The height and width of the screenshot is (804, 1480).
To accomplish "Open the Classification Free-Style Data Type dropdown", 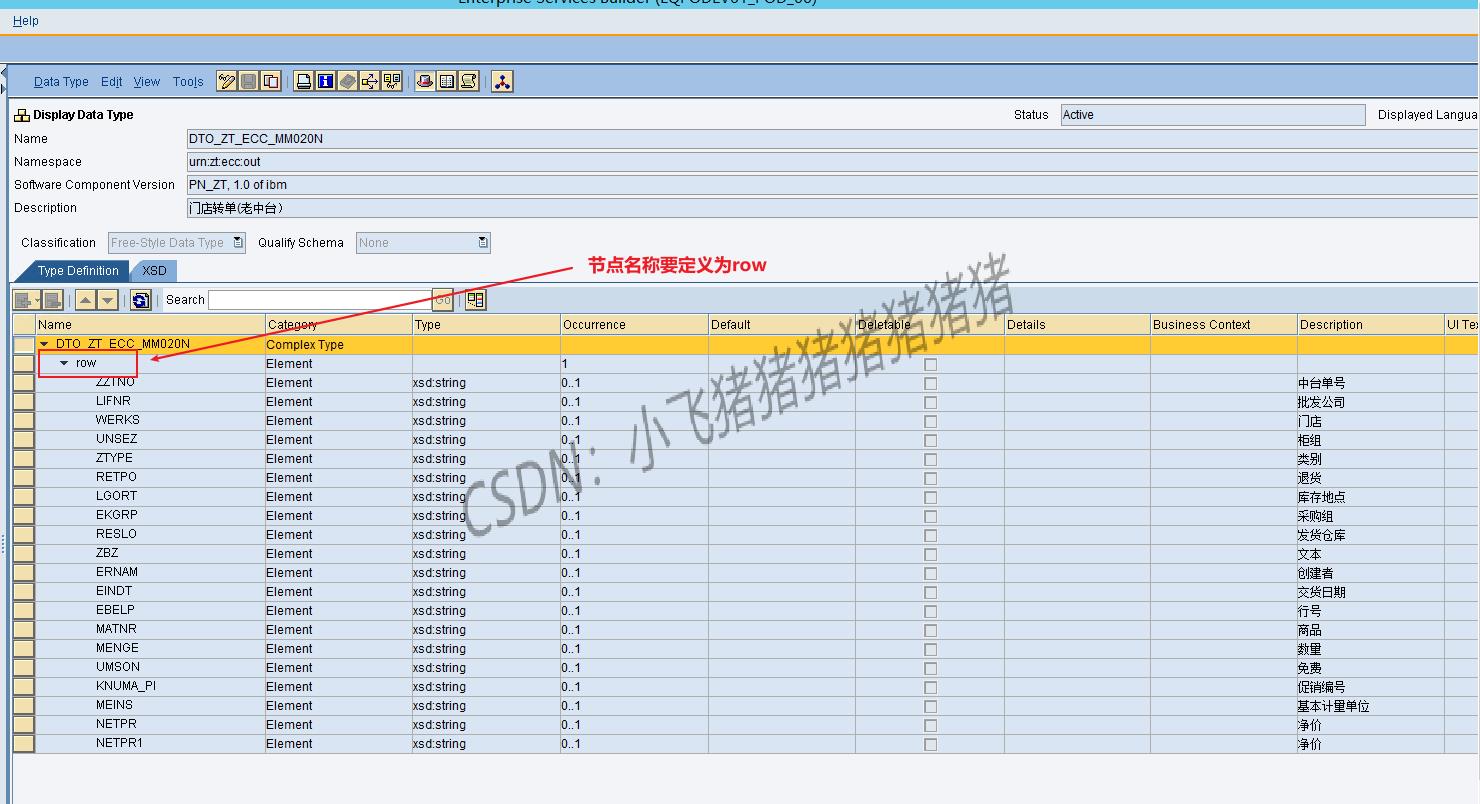I will pyautogui.click(x=238, y=243).
